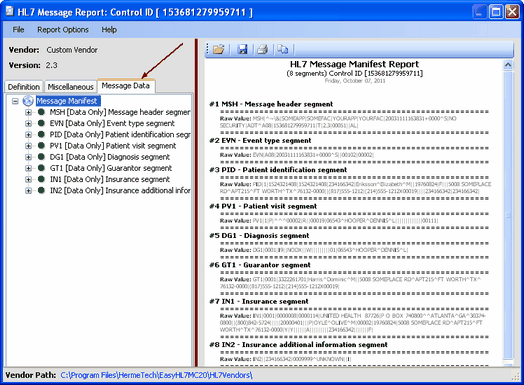Select the Message Data tab
Screen dimensions: 524x385
(126, 86)
